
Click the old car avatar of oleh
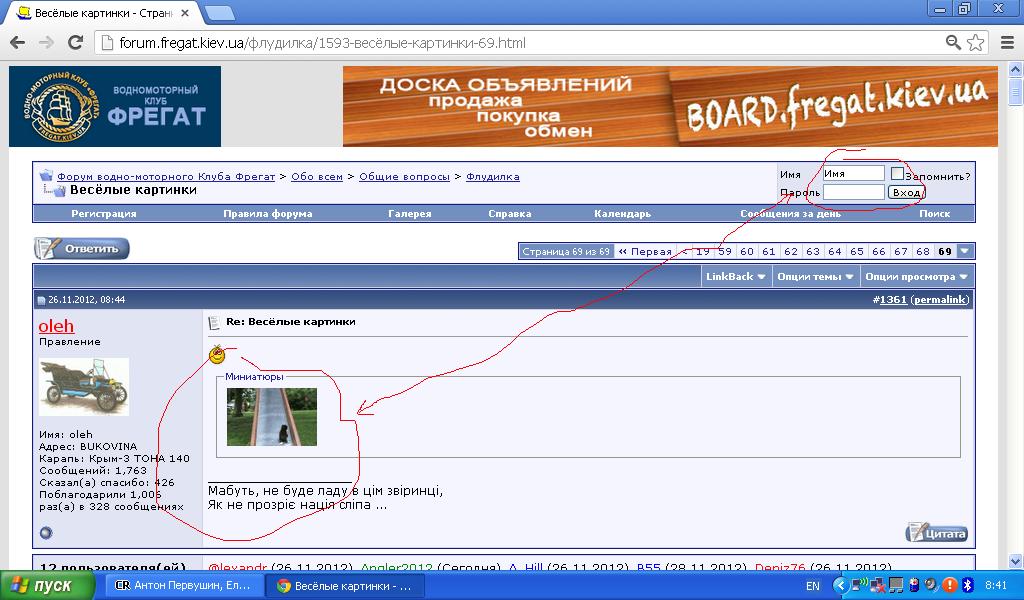[84, 387]
